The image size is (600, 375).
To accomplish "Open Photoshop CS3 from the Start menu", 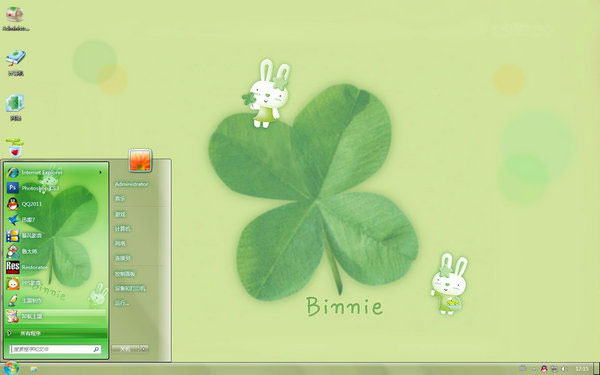I will coord(55,188).
